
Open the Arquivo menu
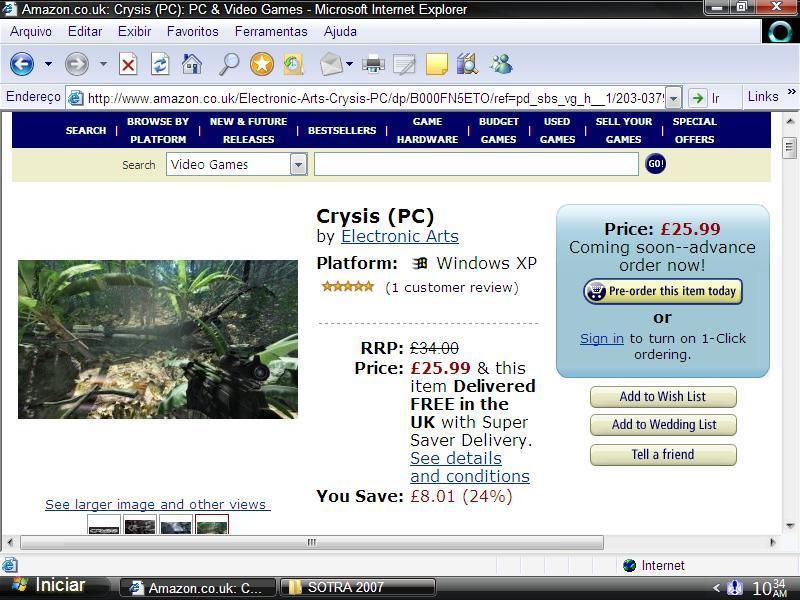31,32
